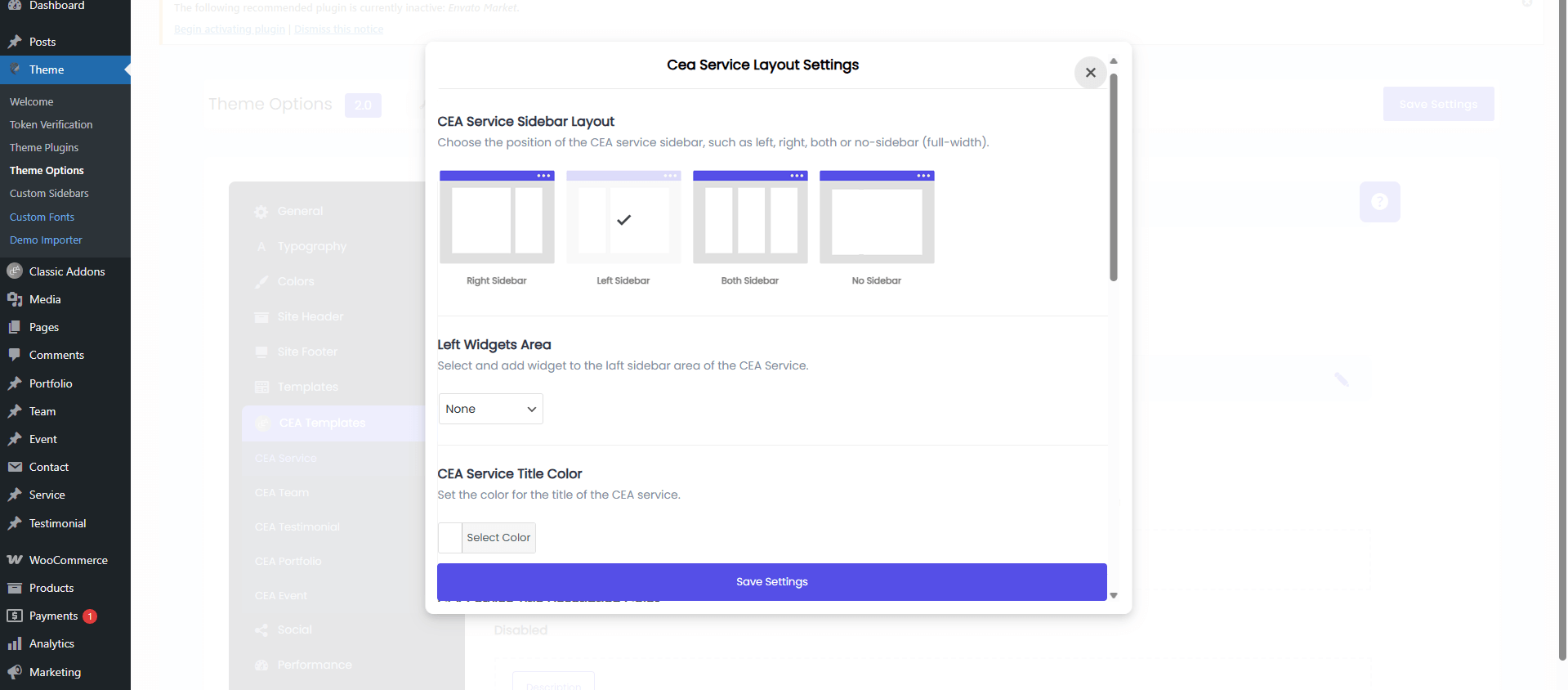Image resolution: width=1568 pixels, height=690 pixels.
Task: Open the Demo Importer submenu item
Action: coord(46,240)
